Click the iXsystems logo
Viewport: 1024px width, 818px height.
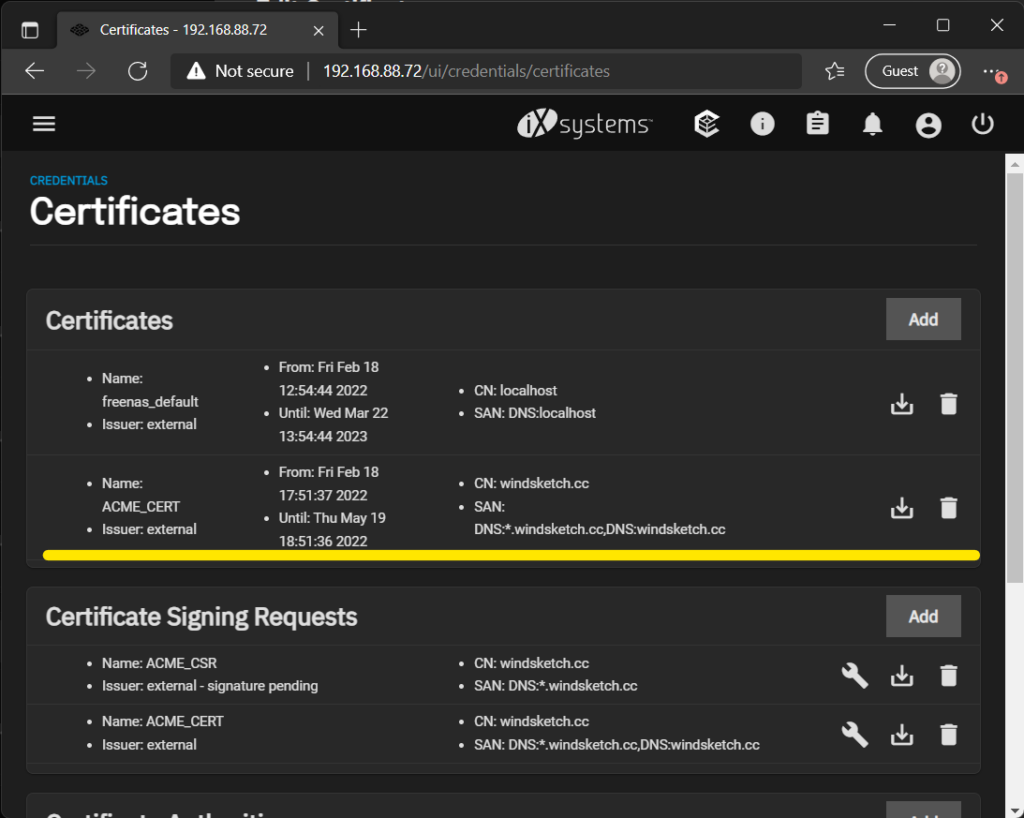(x=584, y=123)
